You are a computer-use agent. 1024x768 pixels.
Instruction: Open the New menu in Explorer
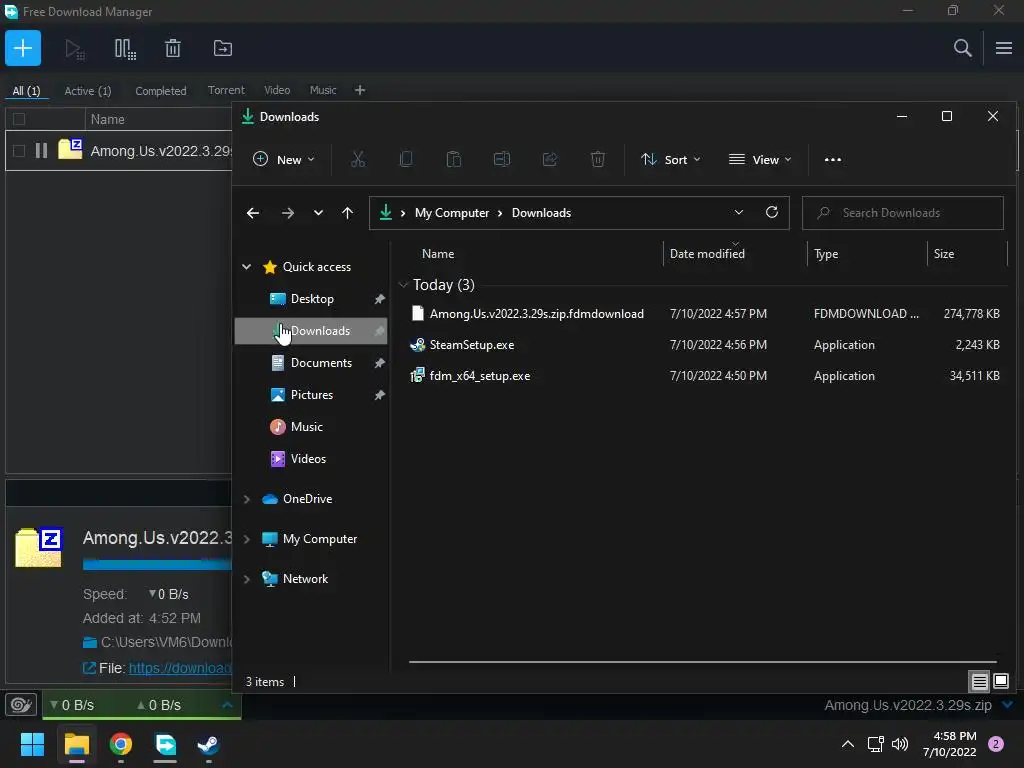284,159
